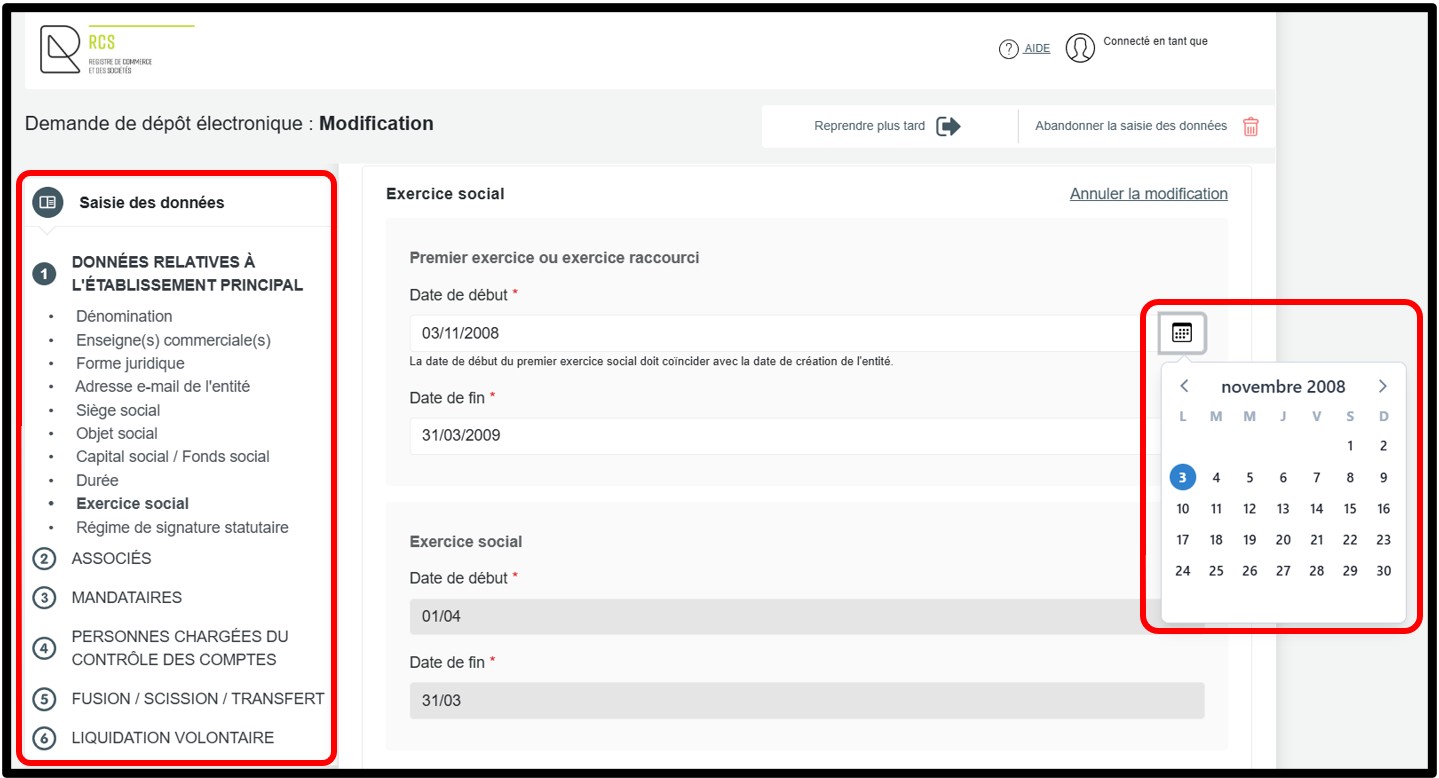Go to next month in calendar
1439x778 pixels.
point(1382,387)
